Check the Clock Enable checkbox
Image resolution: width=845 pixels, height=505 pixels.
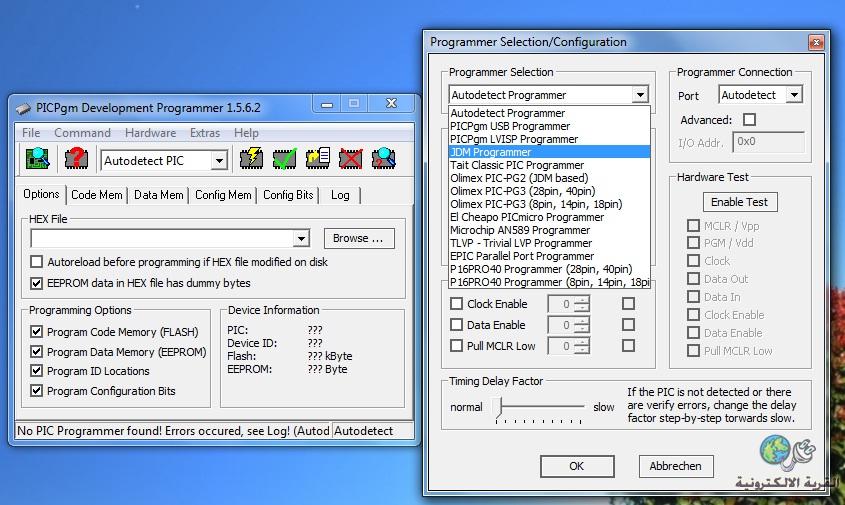[456, 303]
